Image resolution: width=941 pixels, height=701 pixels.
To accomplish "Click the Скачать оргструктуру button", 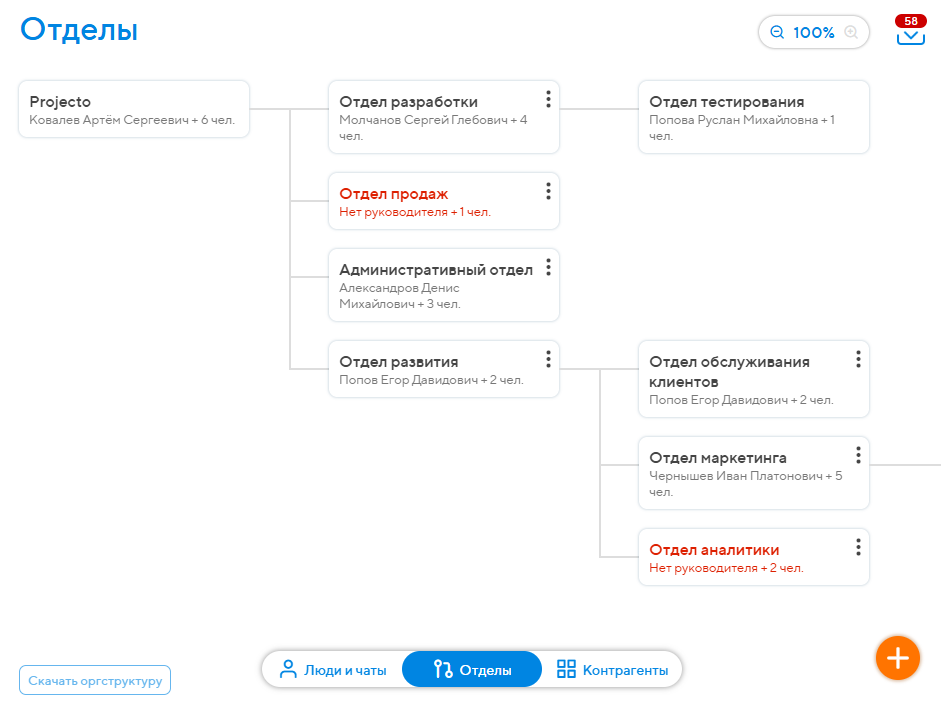I will click(x=95, y=681).
